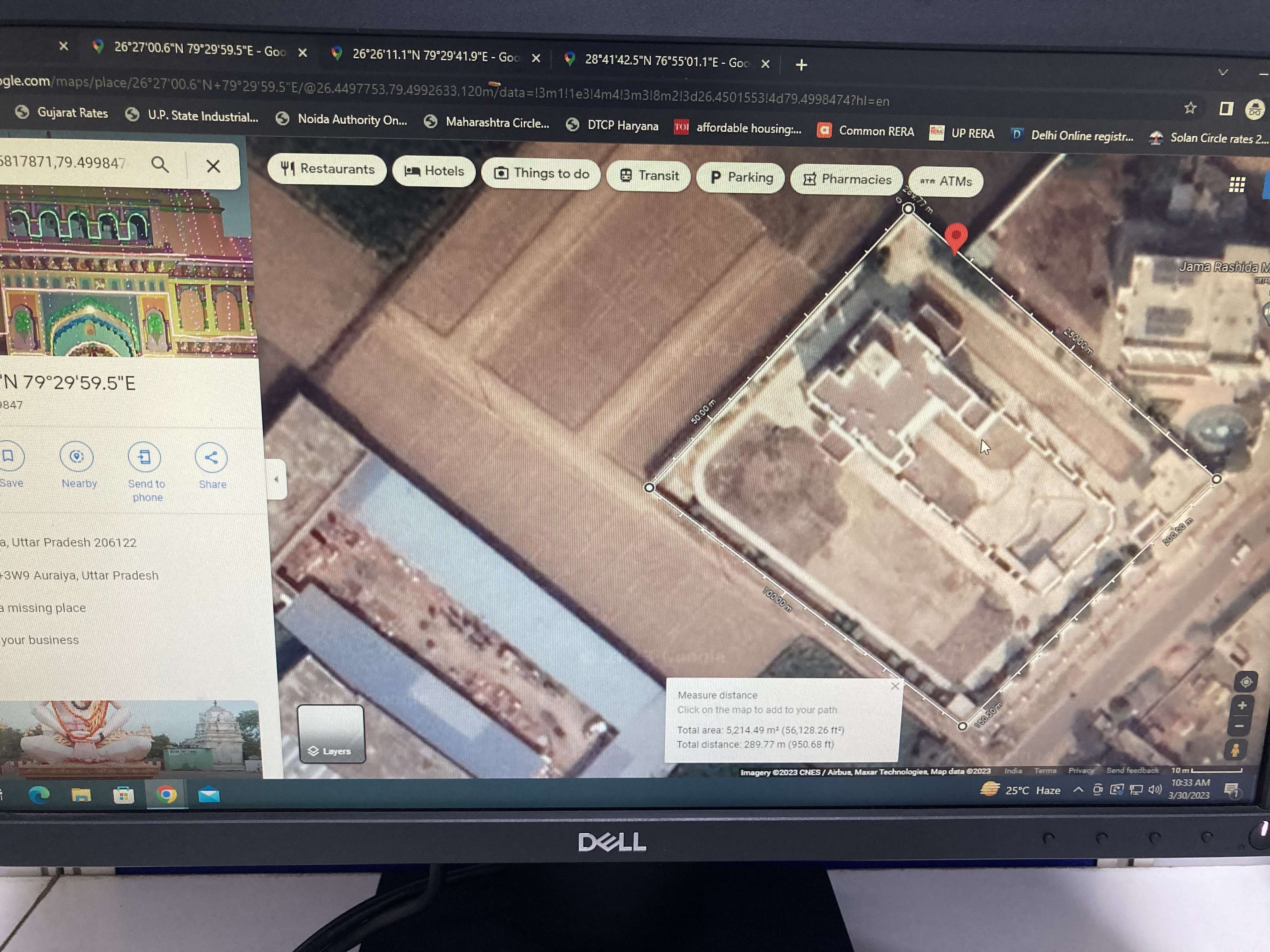Image resolution: width=1270 pixels, height=952 pixels.
Task: Open Delhi Online registr bookmark
Action: pos(1073,135)
